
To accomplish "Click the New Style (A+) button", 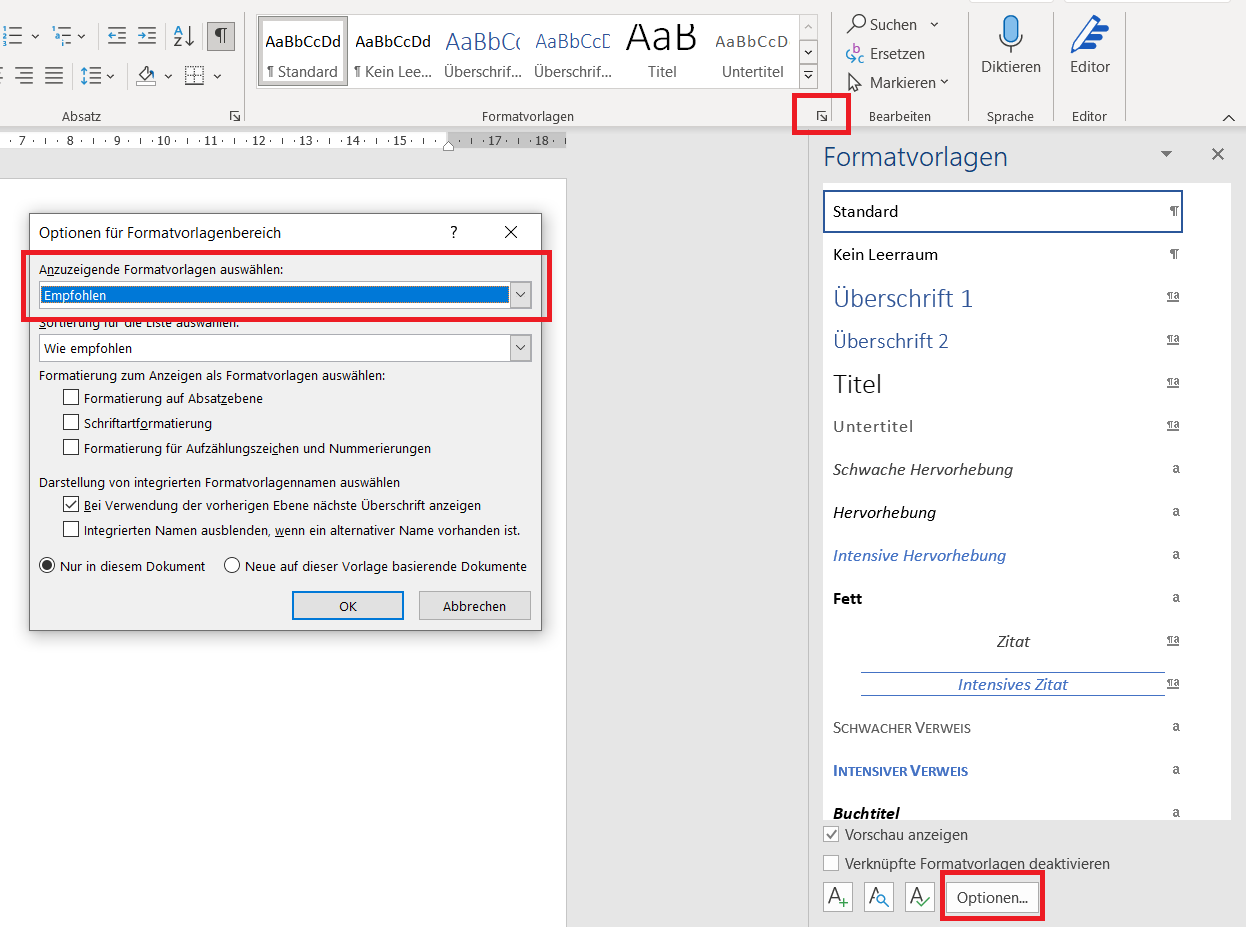I will click(x=838, y=897).
